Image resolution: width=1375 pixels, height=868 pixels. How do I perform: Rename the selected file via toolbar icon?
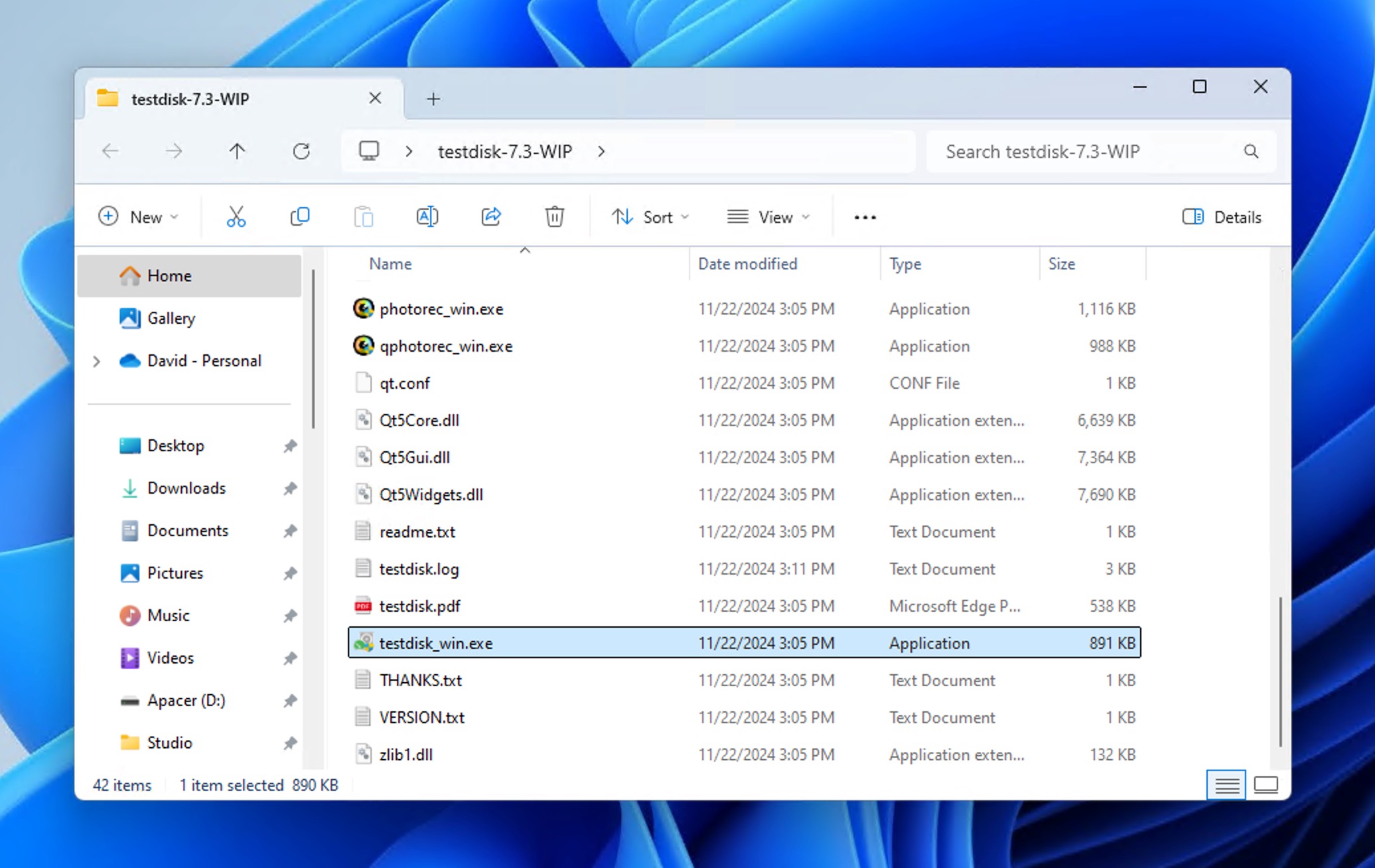[427, 216]
